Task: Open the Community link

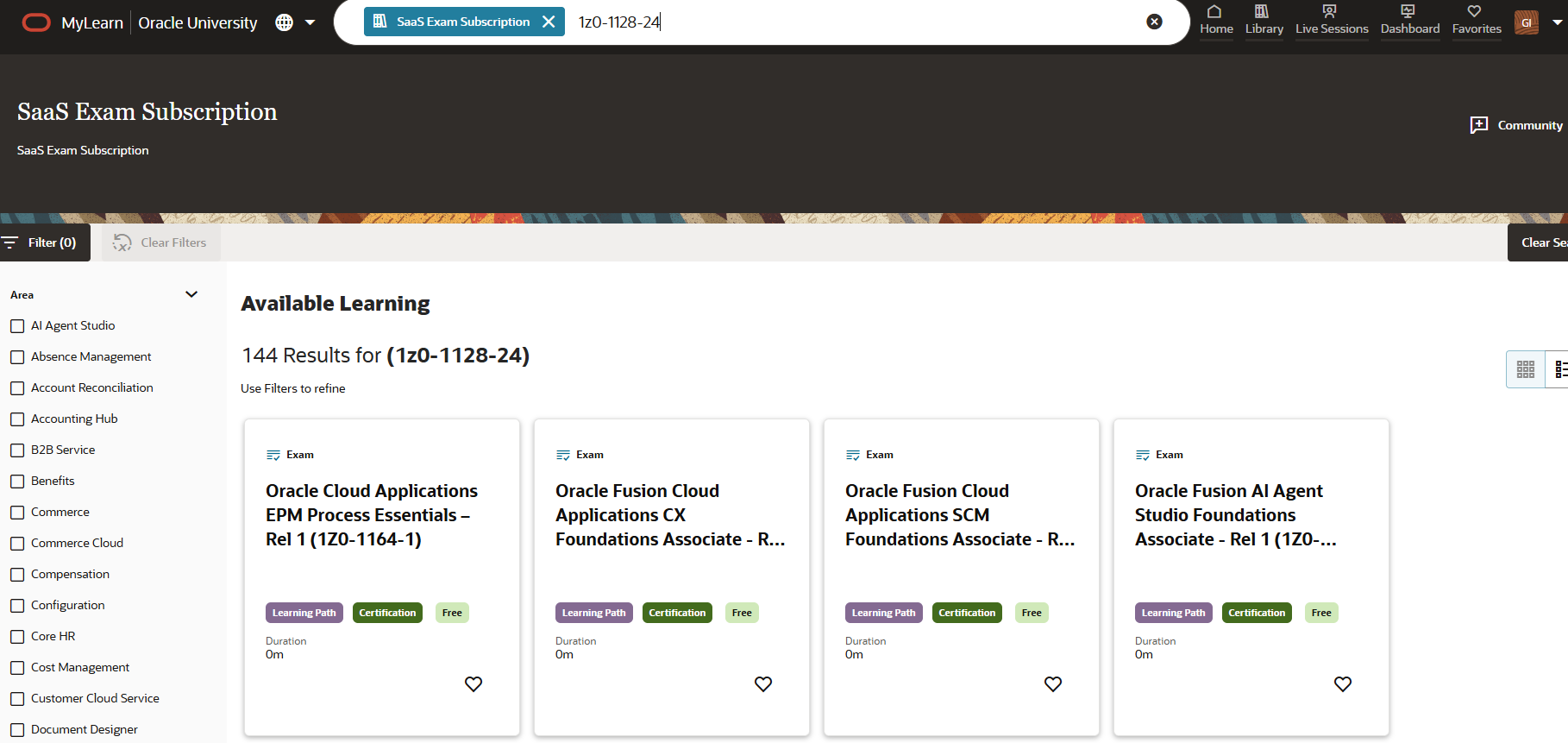Action: pos(1515,125)
